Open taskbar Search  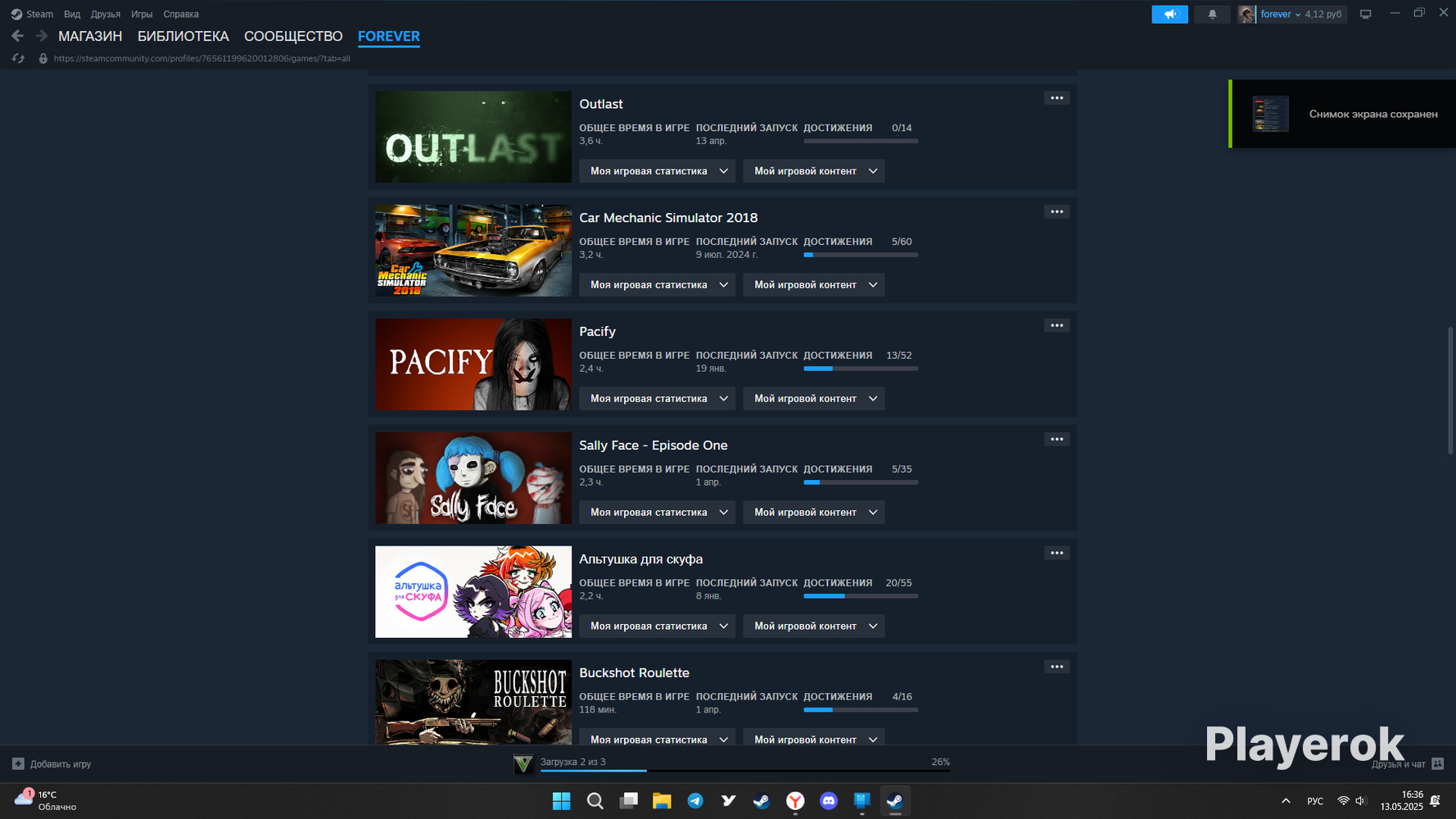tap(595, 801)
